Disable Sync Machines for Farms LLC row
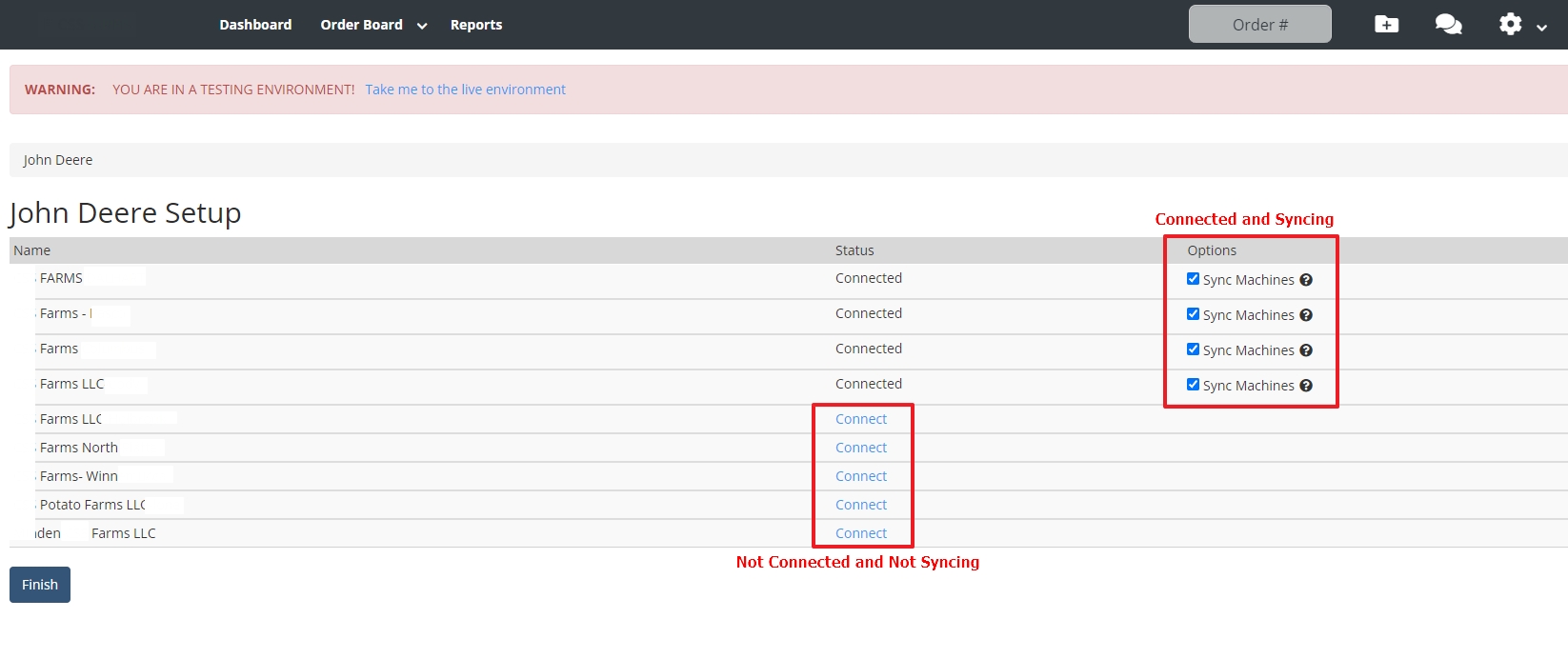 (1193, 385)
